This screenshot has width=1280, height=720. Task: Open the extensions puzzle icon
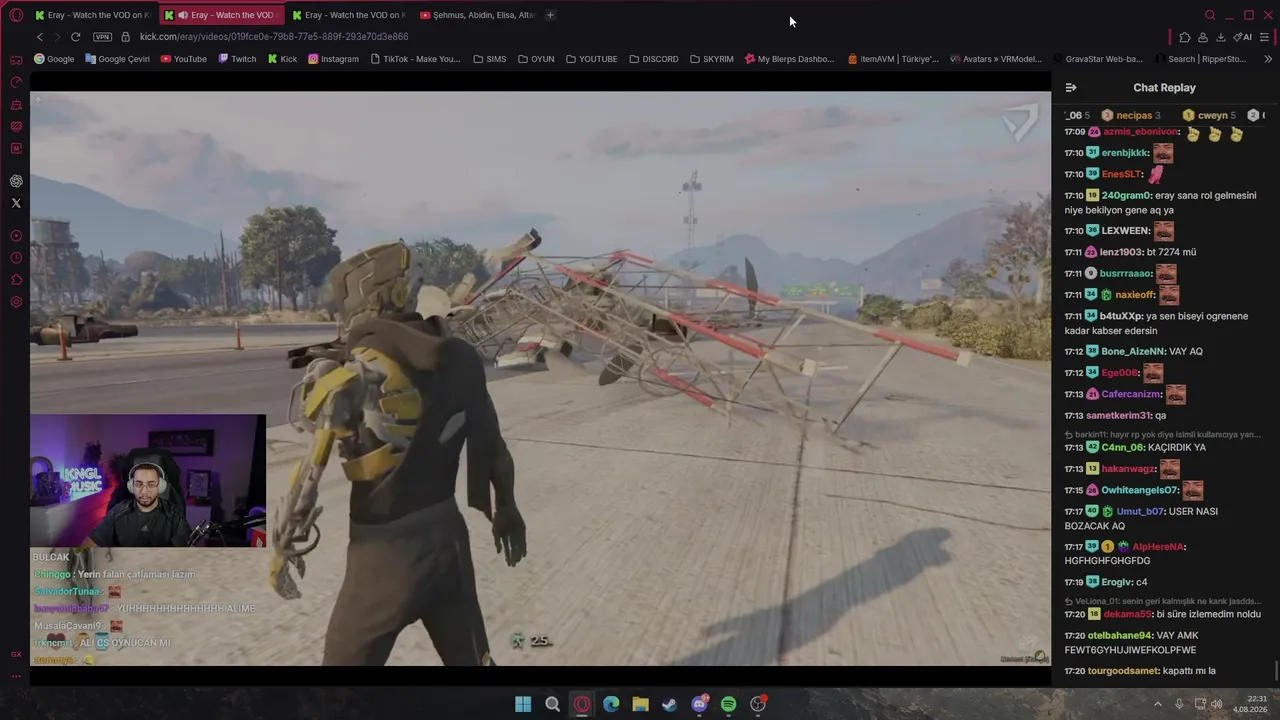coord(1185,37)
